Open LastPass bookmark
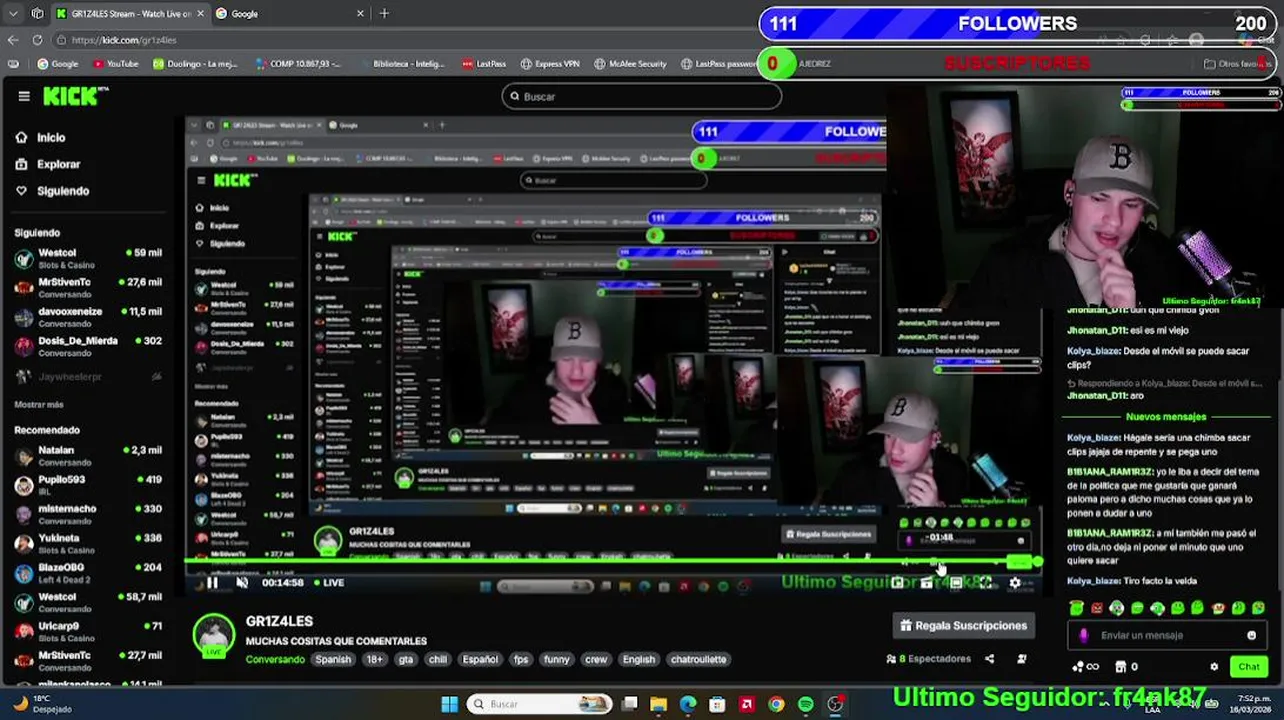Image resolution: width=1284 pixels, height=720 pixels. tap(484, 64)
